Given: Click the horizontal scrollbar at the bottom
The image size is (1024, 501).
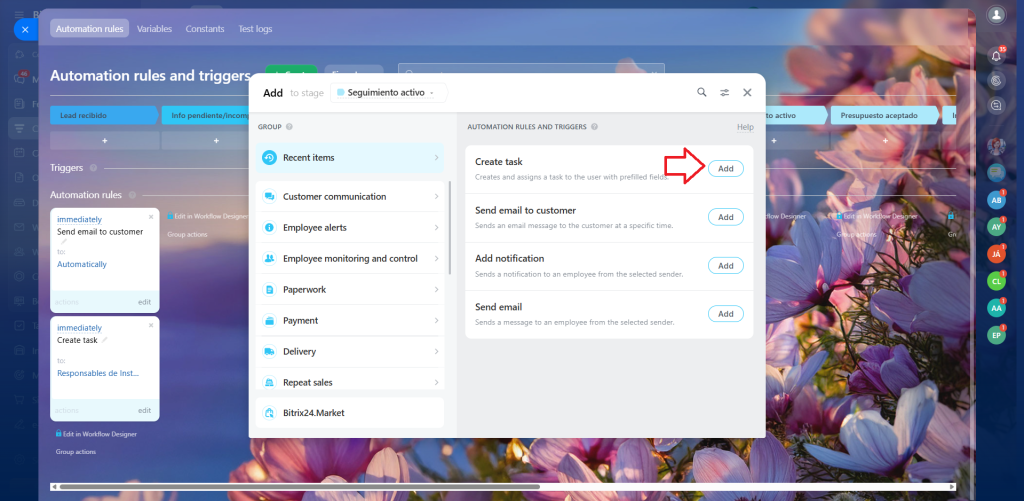Looking at the screenshot, I should point(300,486).
